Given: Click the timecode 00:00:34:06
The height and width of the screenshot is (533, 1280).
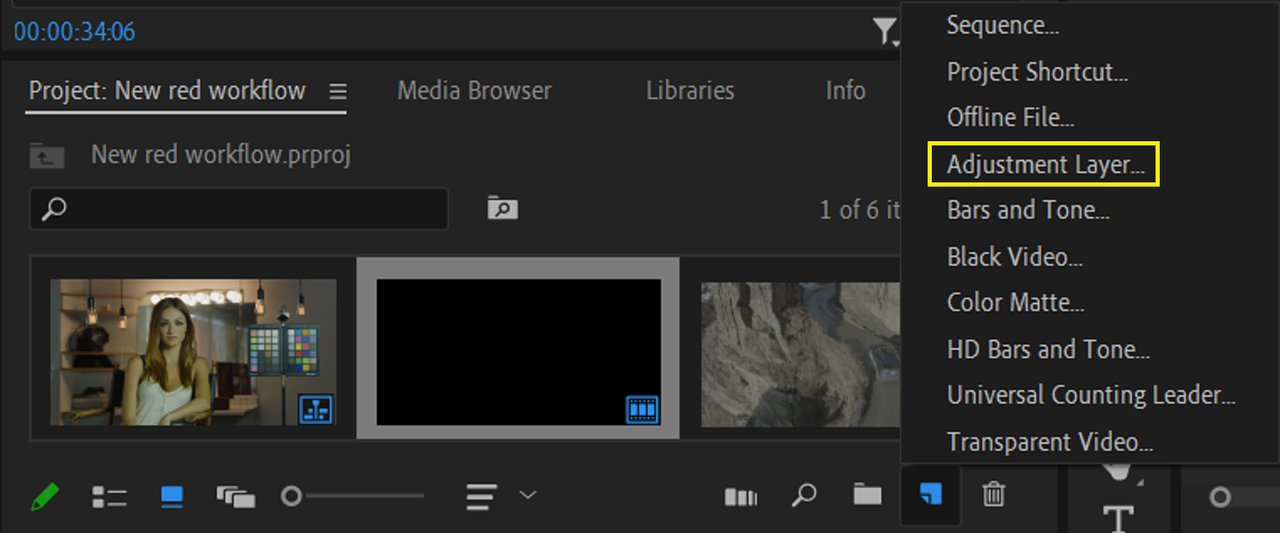Looking at the screenshot, I should (74, 32).
